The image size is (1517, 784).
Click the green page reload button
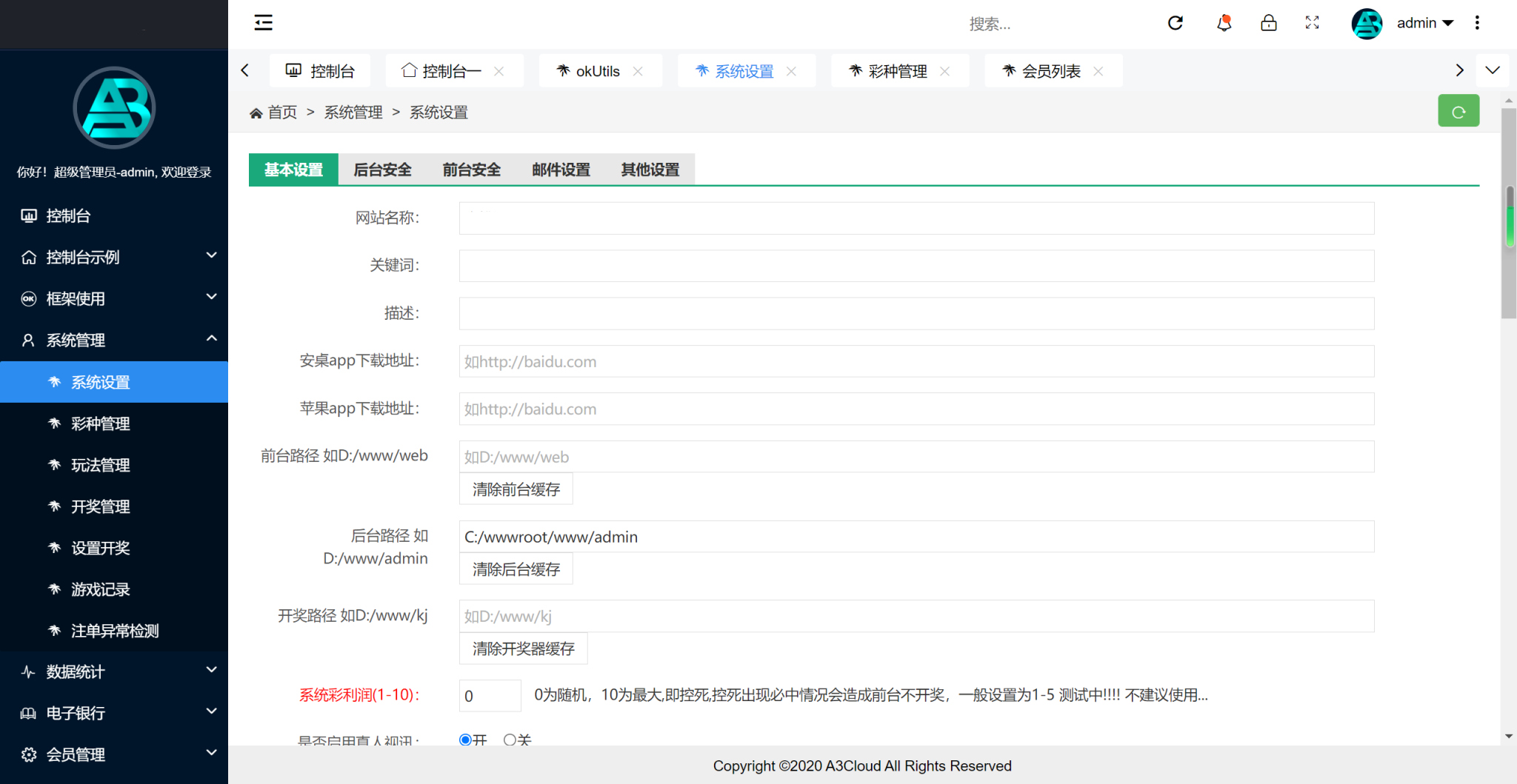[1458, 111]
